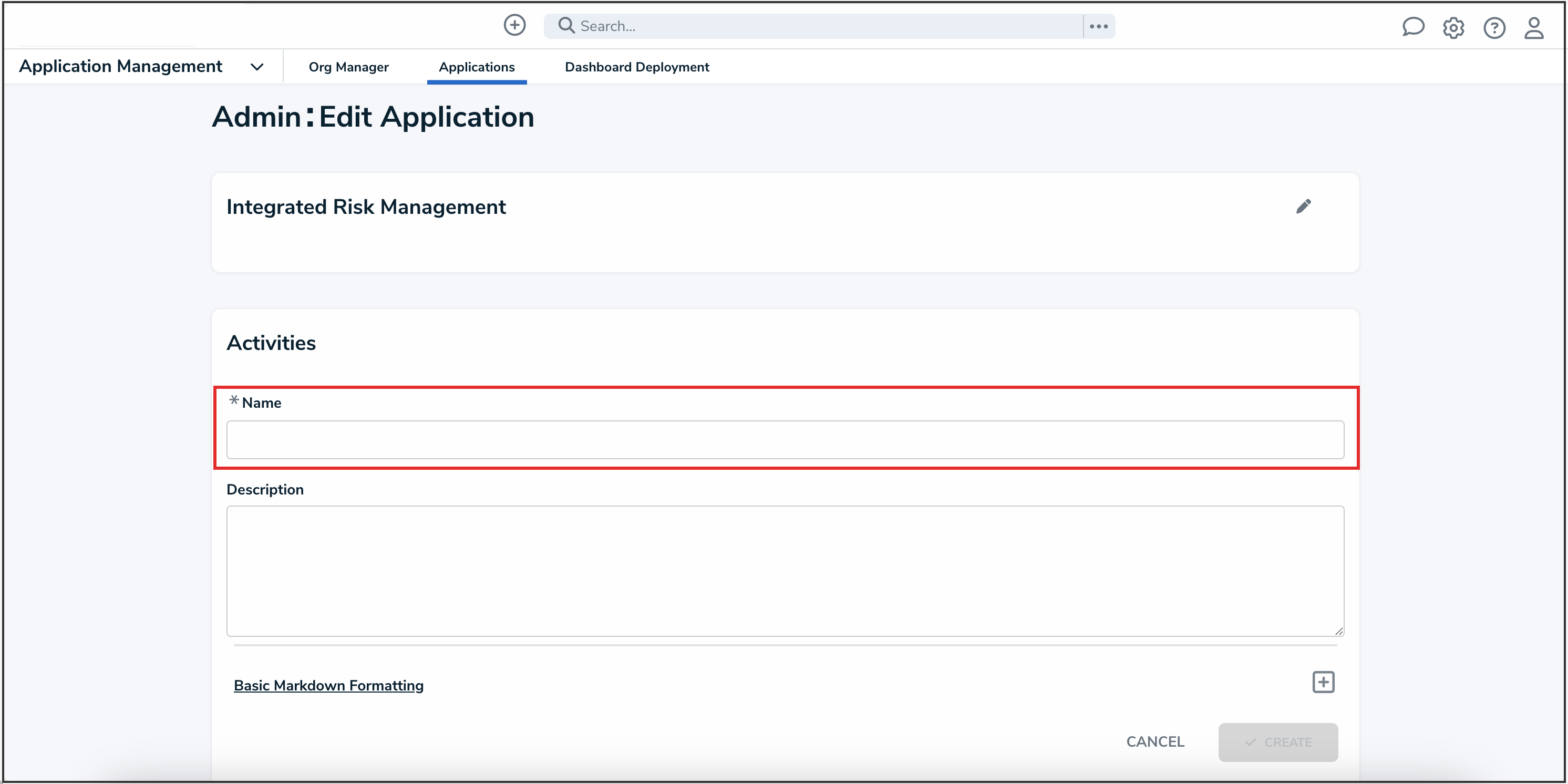Open the search options ellipsis menu
Image resolution: width=1568 pixels, height=784 pixels.
click(x=1099, y=26)
